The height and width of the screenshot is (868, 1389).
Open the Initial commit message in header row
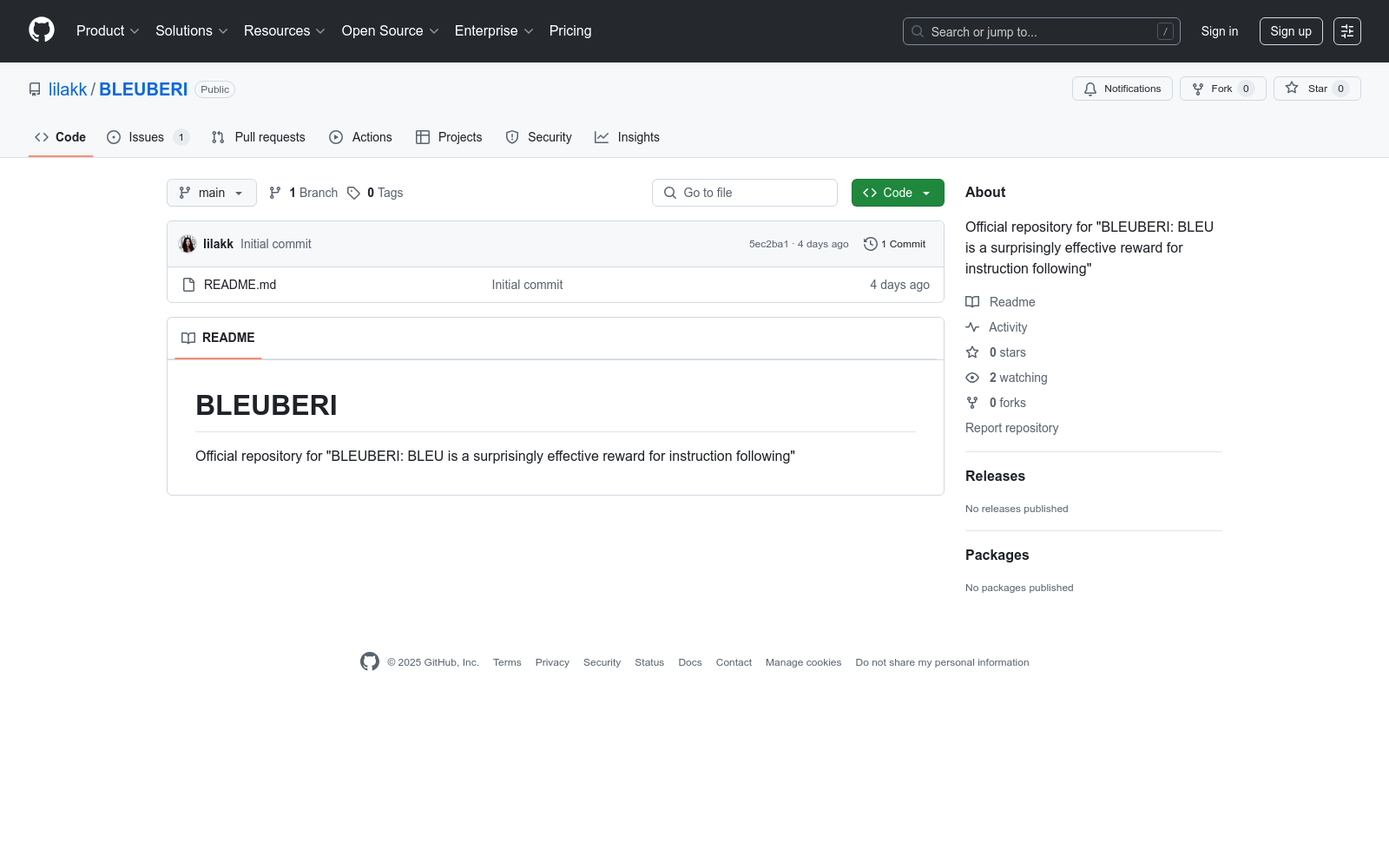276,244
